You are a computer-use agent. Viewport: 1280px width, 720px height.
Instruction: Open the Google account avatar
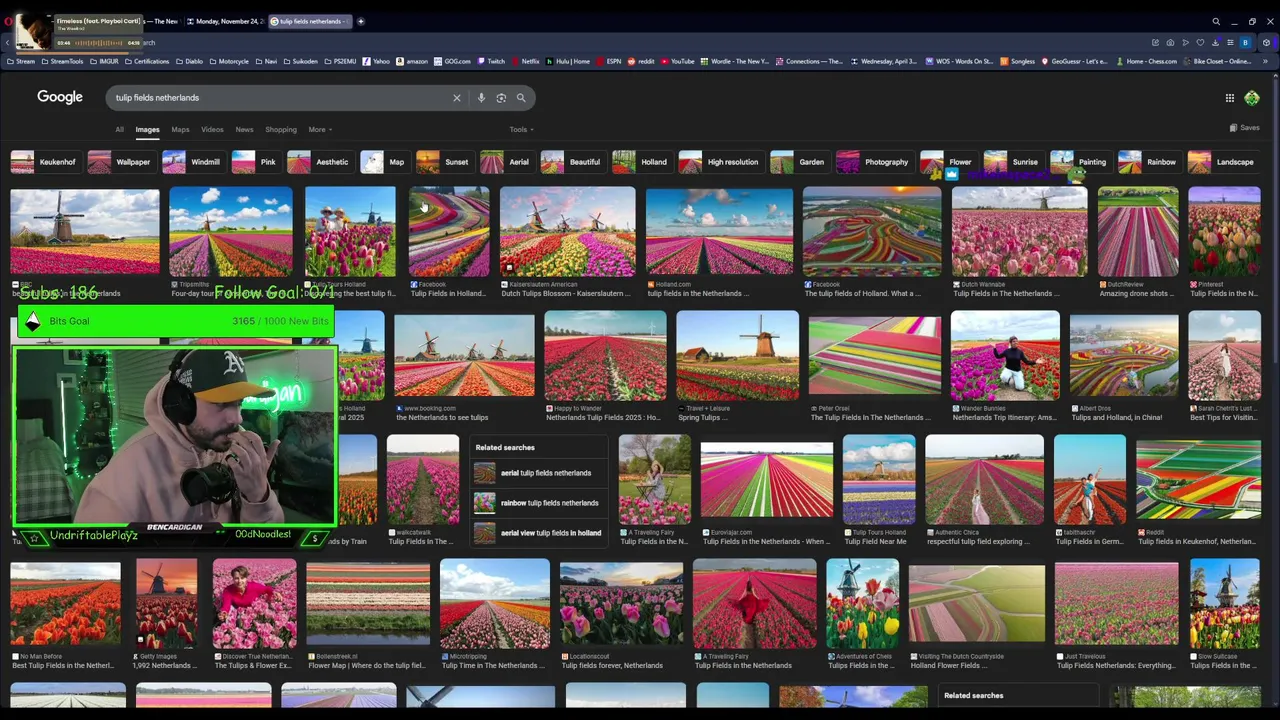click(x=1252, y=98)
